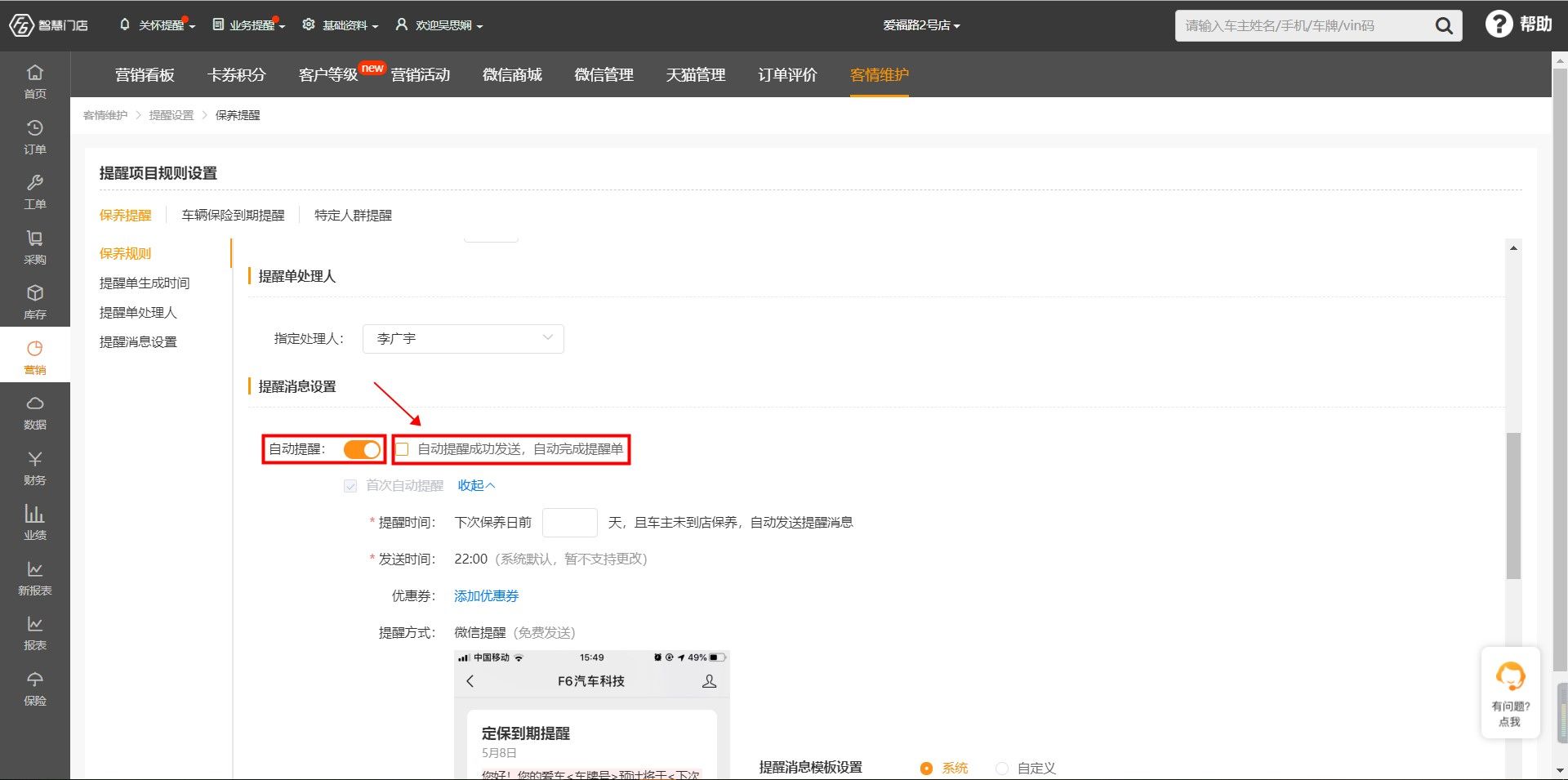Open the 关怀提醒 dropdown menu
The image size is (1568, 780).
click(158, 25)
